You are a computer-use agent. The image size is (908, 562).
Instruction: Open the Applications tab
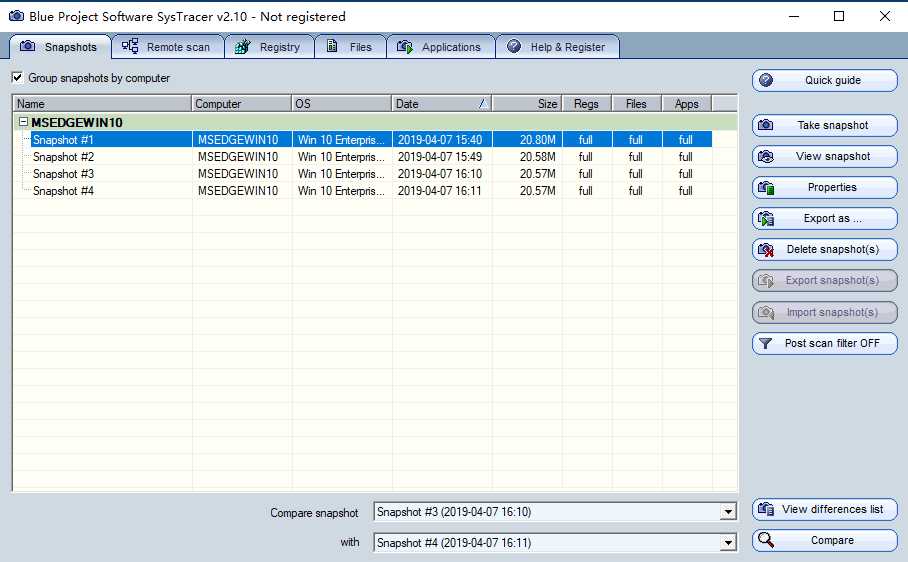440,47
